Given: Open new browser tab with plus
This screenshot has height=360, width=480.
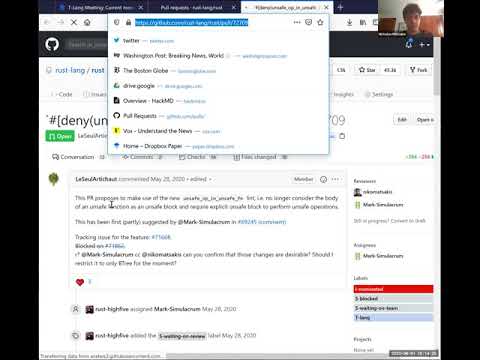Looking at the screenshot, I should coord(340,7).
